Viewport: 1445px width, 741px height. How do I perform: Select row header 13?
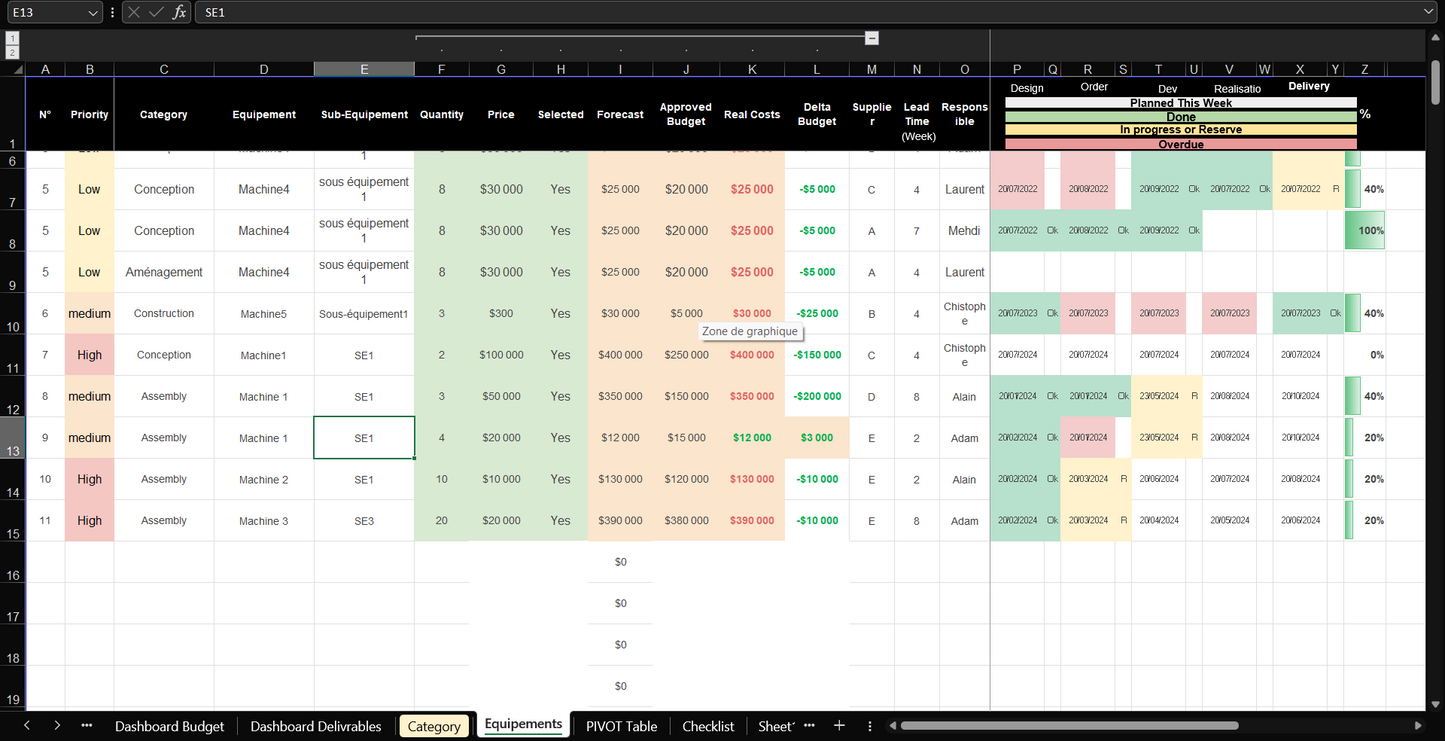click(11, 437)
